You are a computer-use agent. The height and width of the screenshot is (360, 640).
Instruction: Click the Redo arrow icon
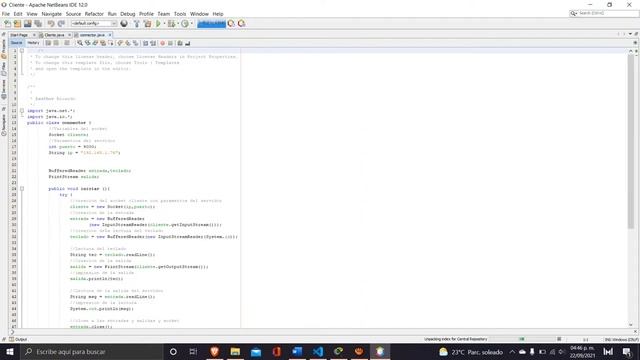(61, 24)
